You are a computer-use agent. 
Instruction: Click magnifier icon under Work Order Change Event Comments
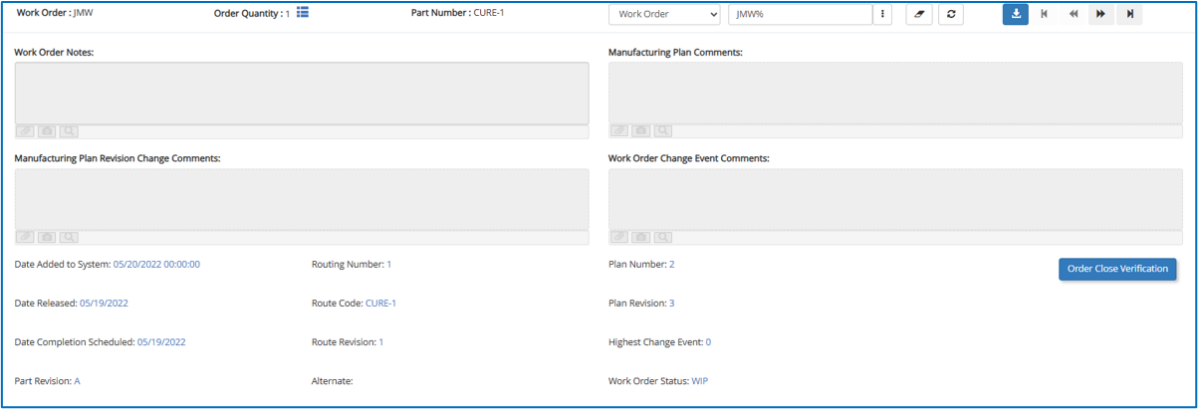point(662,237)
